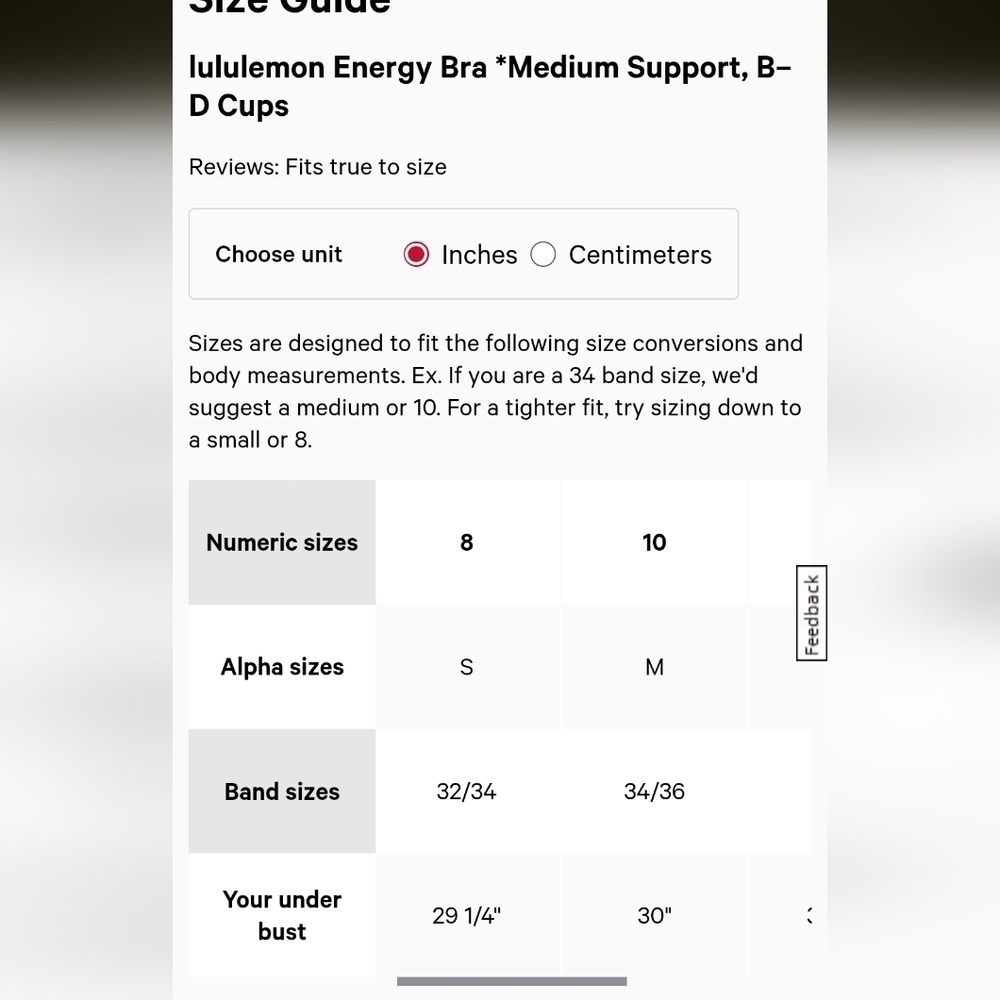Click the size conversions description paragraph
The image size is (1000, 1000).
pos(495,391)
